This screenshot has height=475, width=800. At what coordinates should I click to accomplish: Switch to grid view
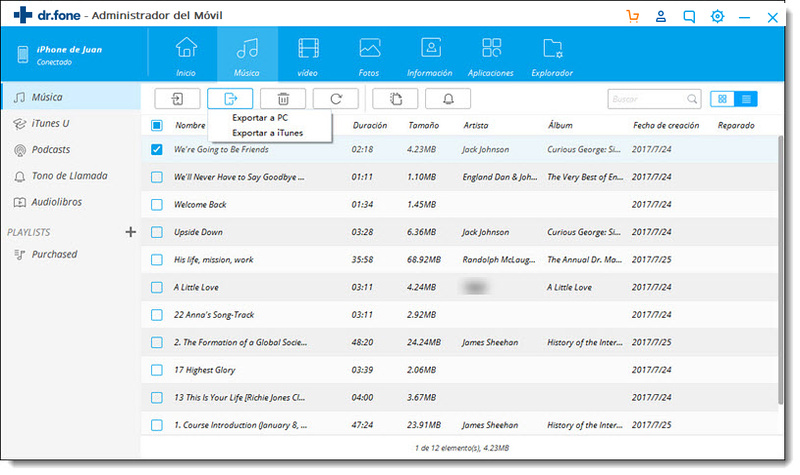722,99
